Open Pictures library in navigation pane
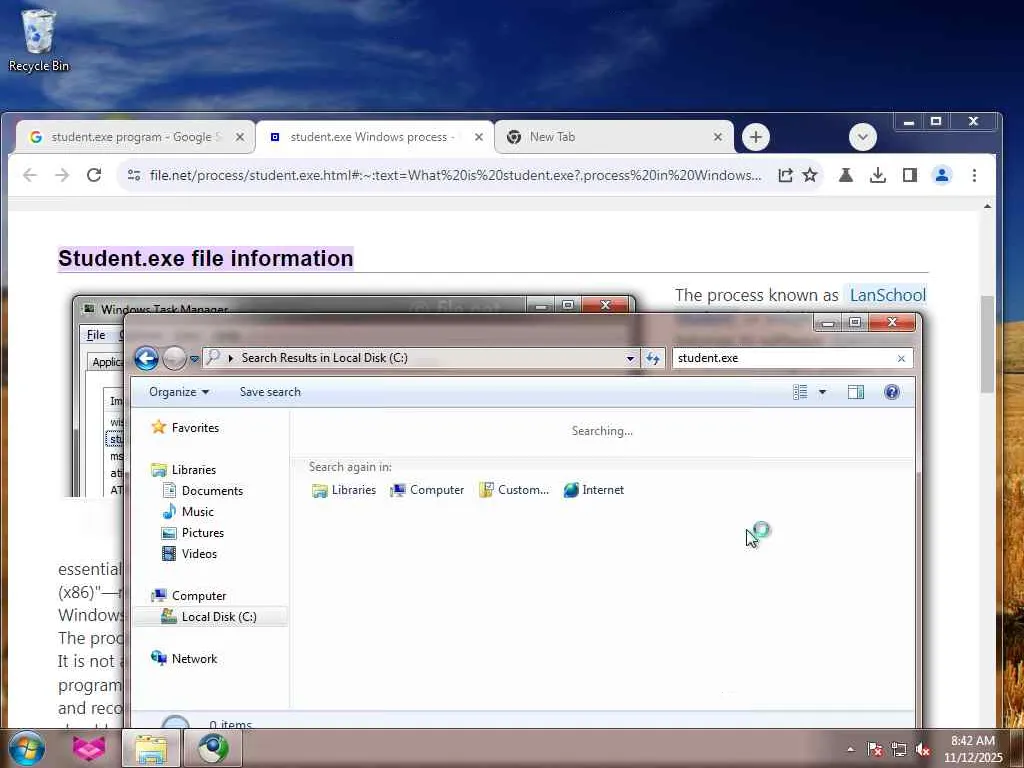The width and height of the screenshot is (1024, 768). (x=193, y=533)
